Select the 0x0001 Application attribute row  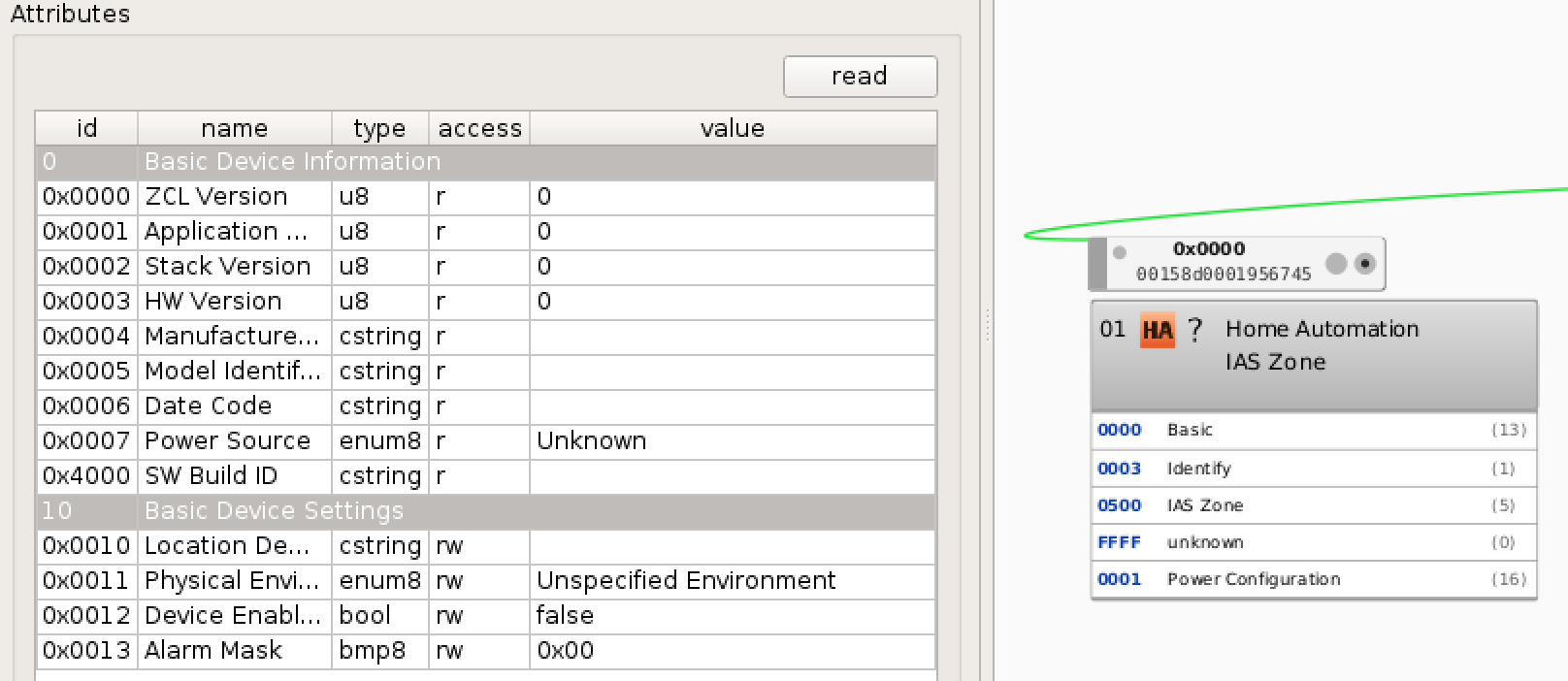click(x=486, y=232)
